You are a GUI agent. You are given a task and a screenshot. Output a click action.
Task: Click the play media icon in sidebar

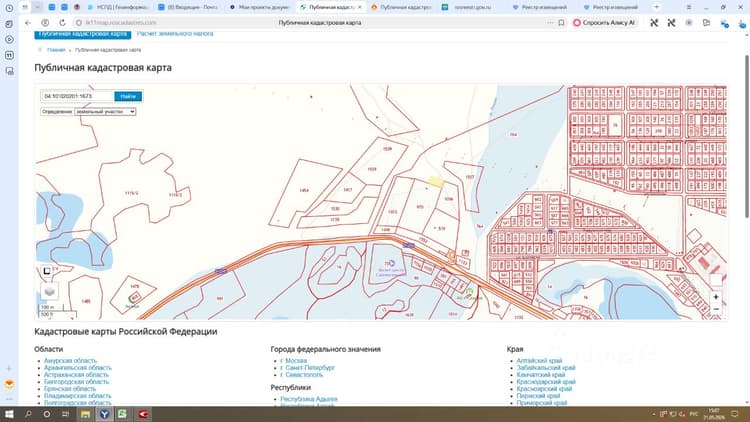(x=9, y=40)
